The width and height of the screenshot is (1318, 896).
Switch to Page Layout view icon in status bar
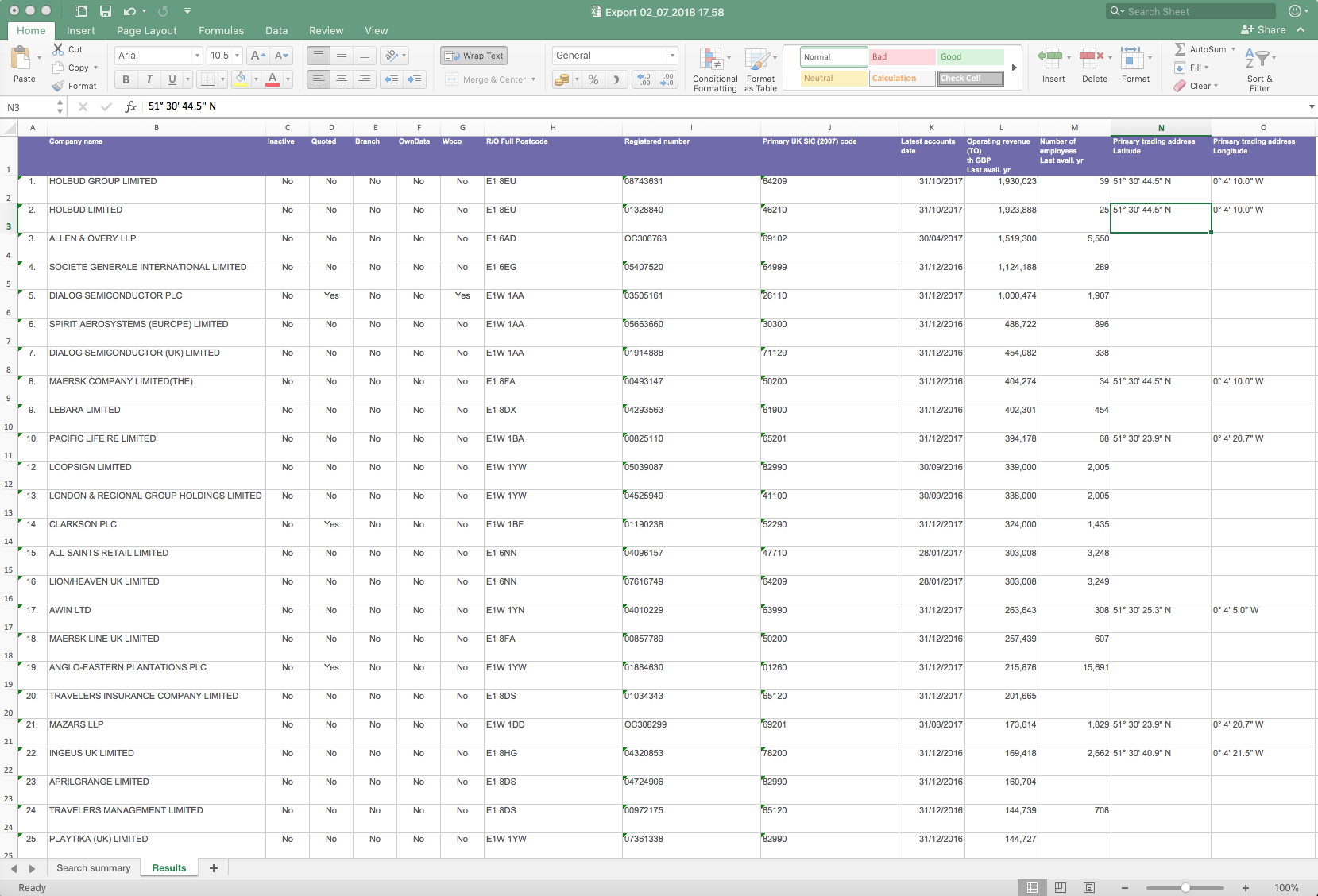1061,887
